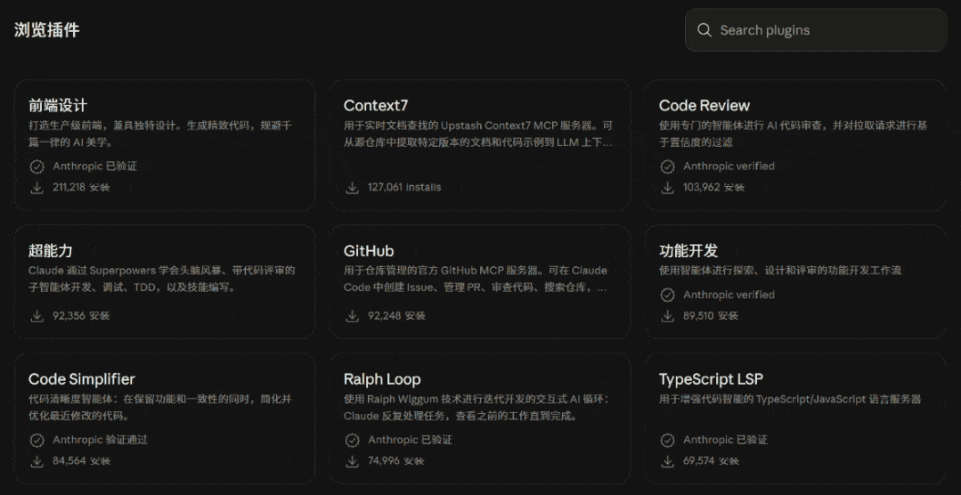961x495 pixels.
Task: Open the 前端设计 plugin title
Action: (x=58, y=105)
